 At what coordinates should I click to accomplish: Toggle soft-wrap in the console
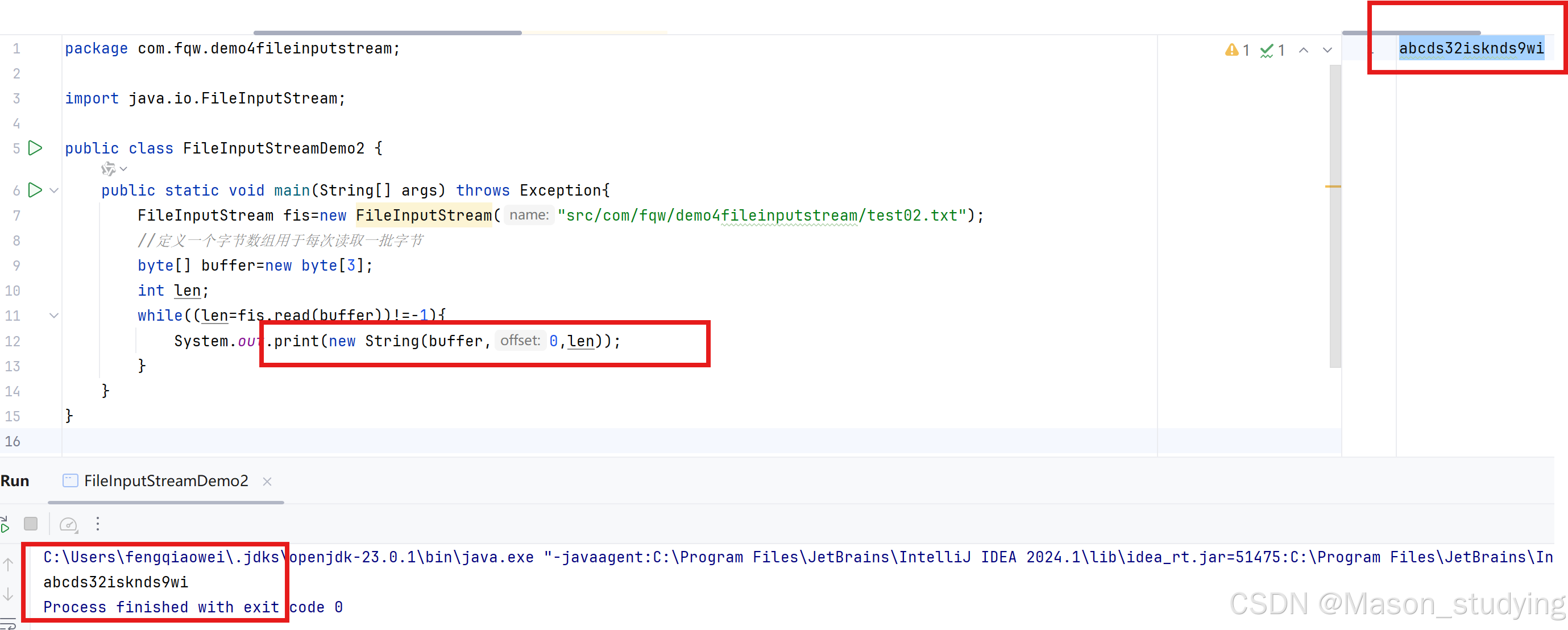pos(7,623)
